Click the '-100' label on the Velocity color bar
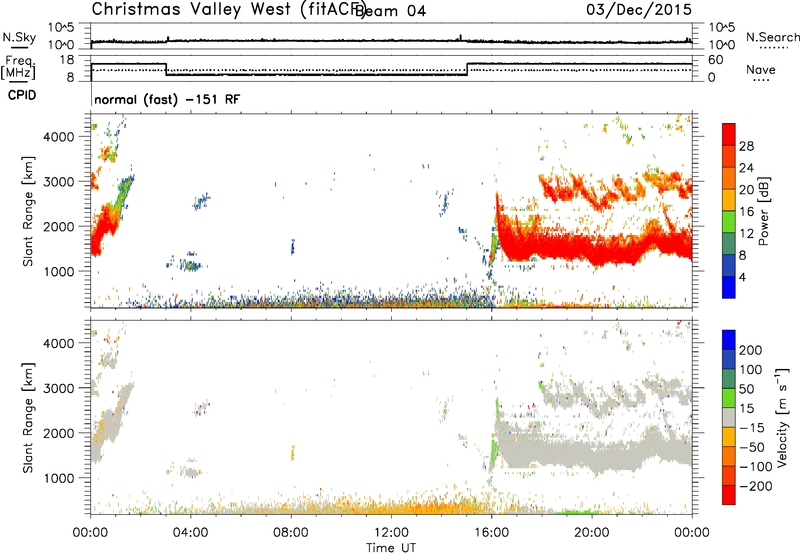The width and height of the screenshot is (800, 554). pos(756,466)
